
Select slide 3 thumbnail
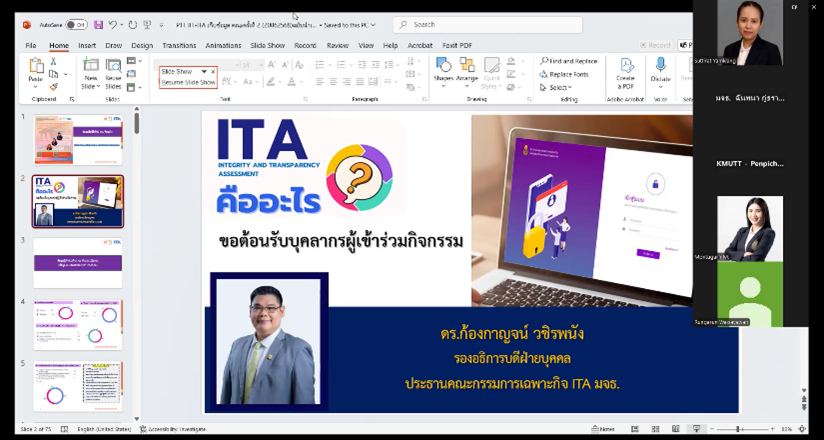click(78, 263)
